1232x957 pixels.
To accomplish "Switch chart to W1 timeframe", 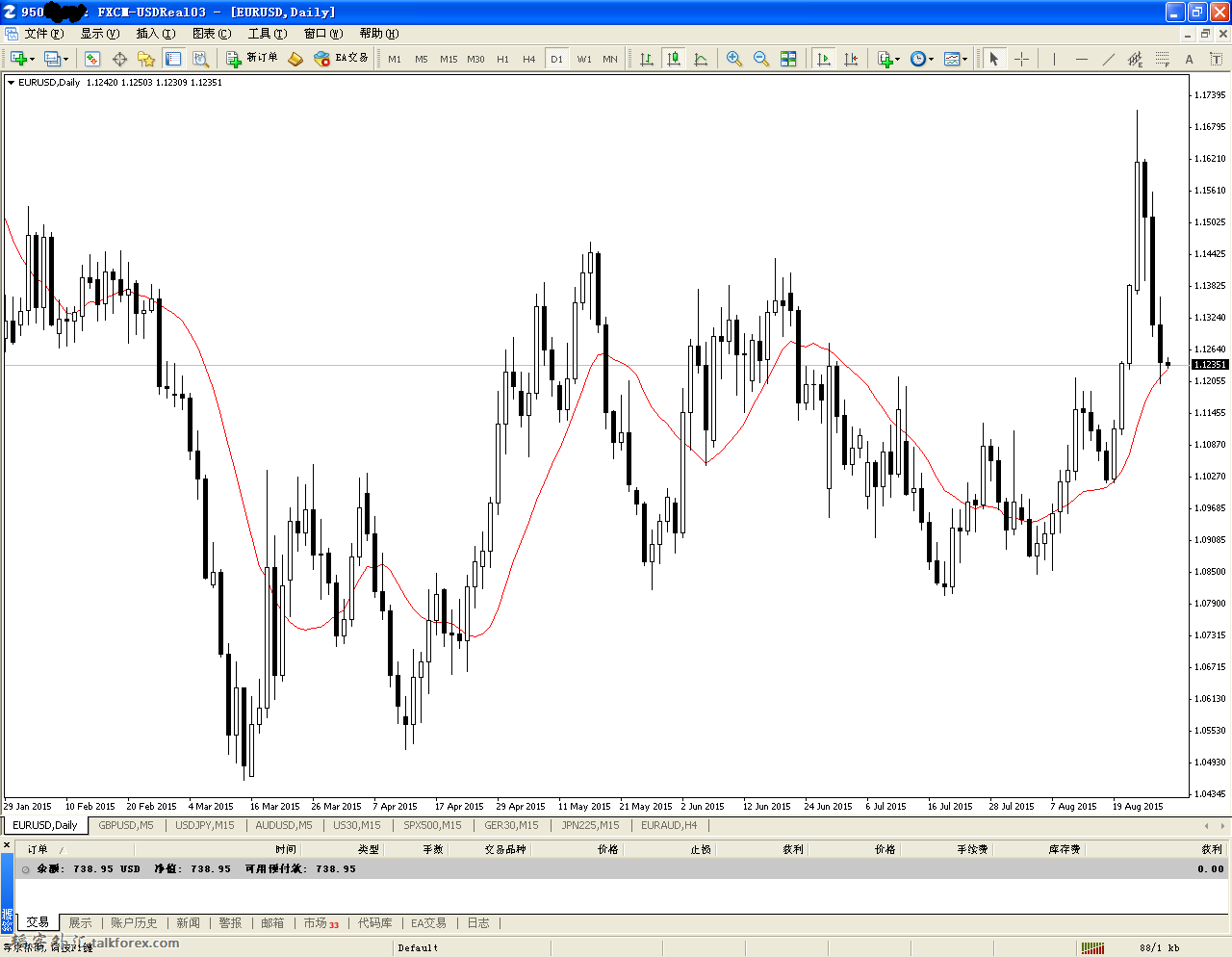I will tap(584, 59).
